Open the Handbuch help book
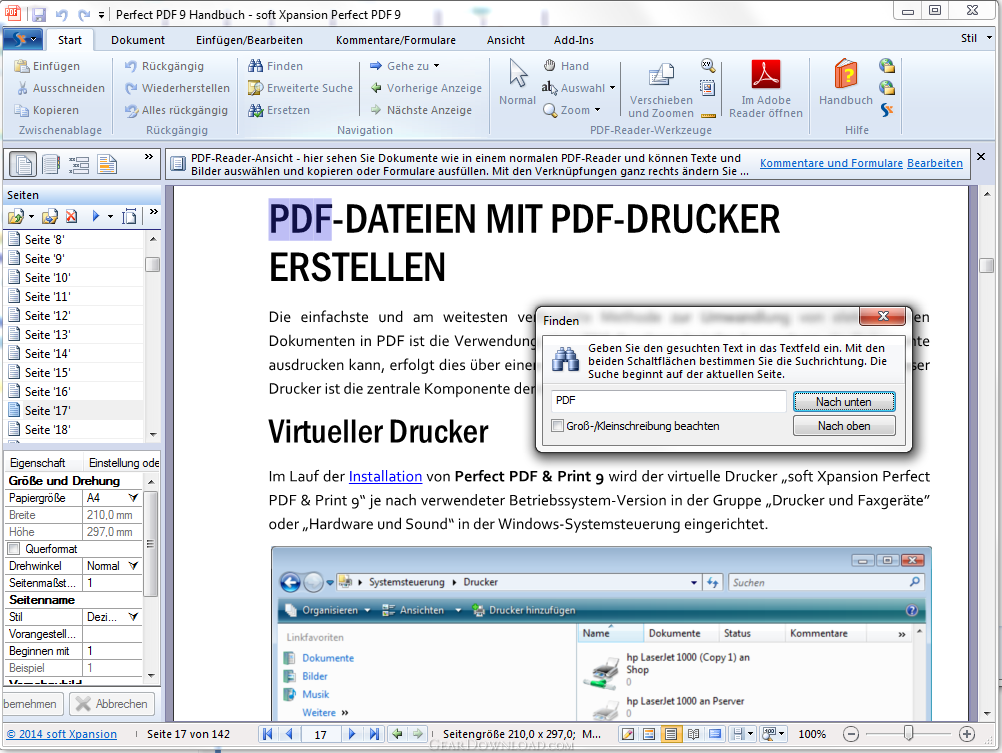Viewport: 1002px width, 753px height. [845, 82]
